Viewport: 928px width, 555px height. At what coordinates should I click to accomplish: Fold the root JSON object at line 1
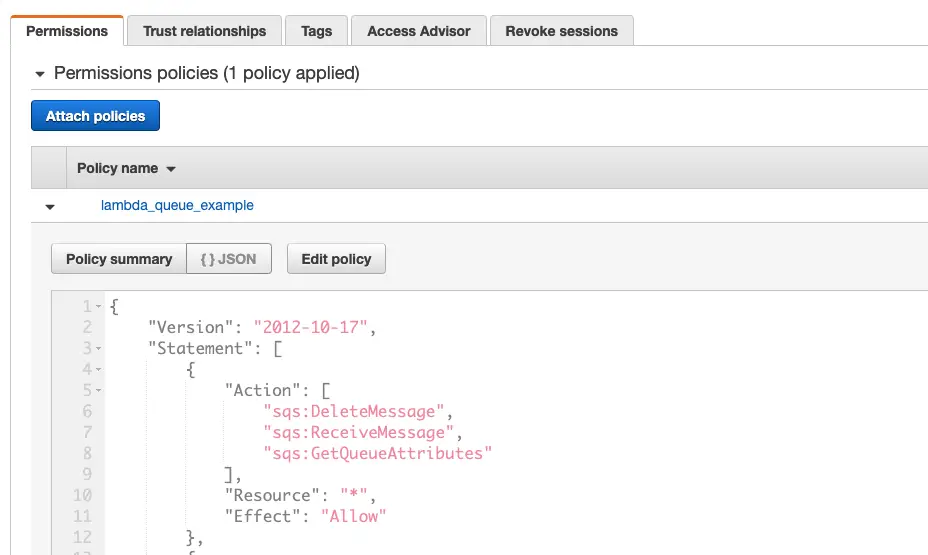click(x=99, y=306)
